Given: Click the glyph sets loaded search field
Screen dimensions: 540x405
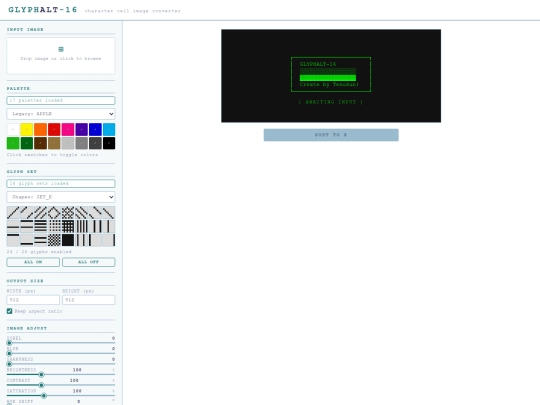Looking at the screenshot, I should (61, 184).
